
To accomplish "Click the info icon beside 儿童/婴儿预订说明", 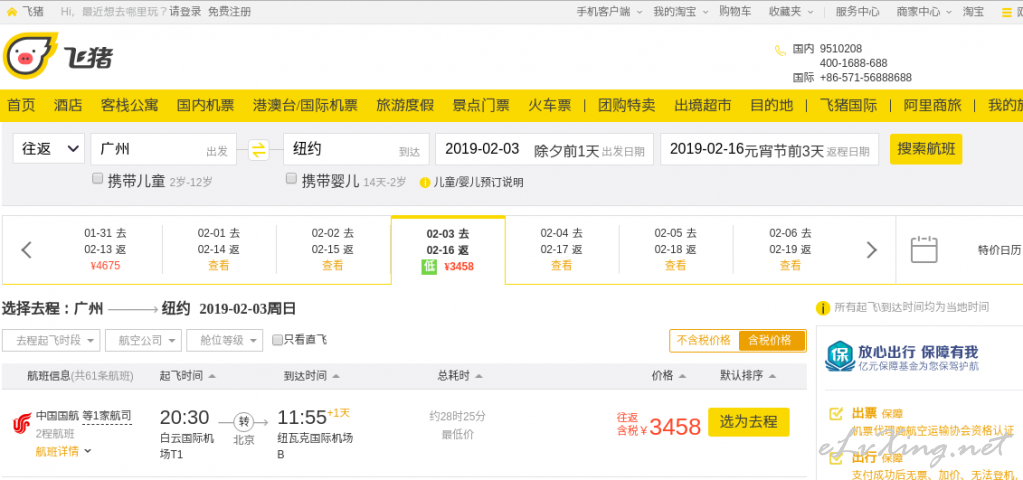I will click(x=425, y=183).
